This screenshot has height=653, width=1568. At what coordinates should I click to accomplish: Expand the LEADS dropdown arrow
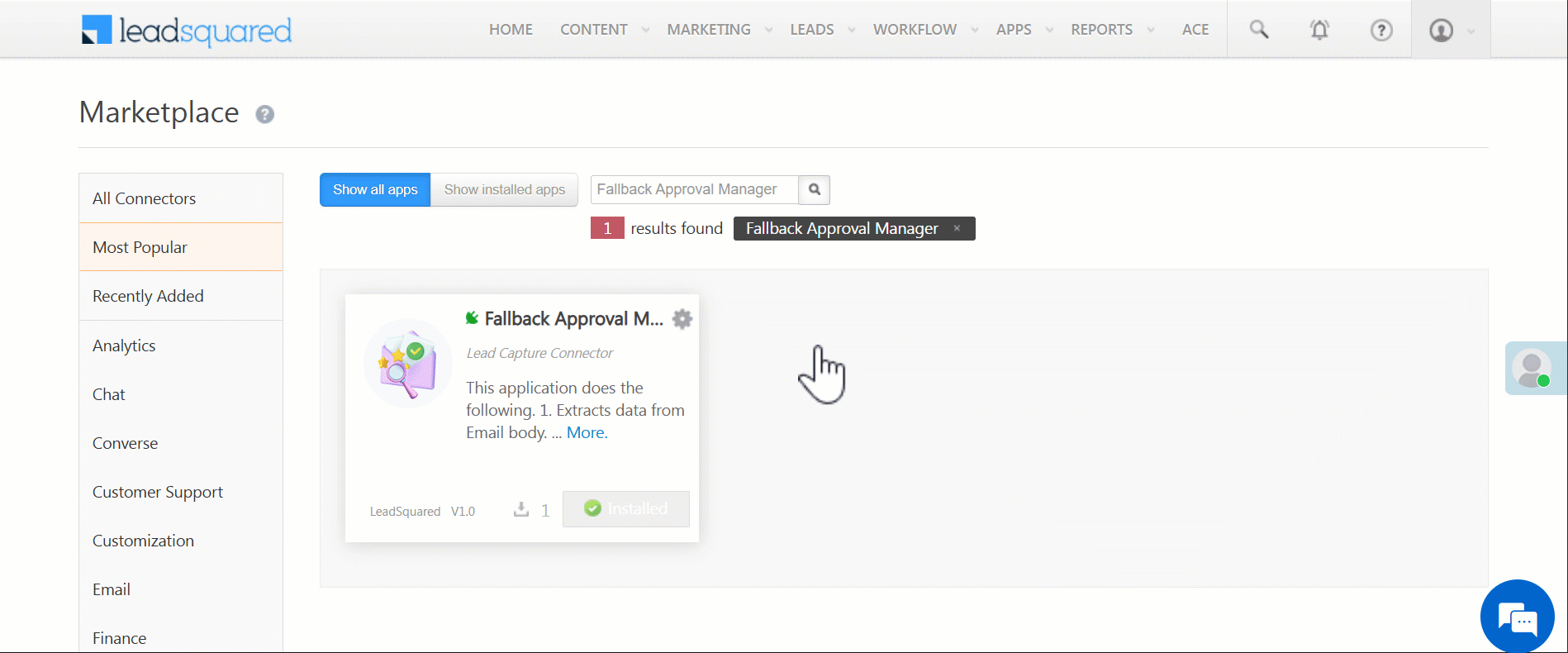852,31
